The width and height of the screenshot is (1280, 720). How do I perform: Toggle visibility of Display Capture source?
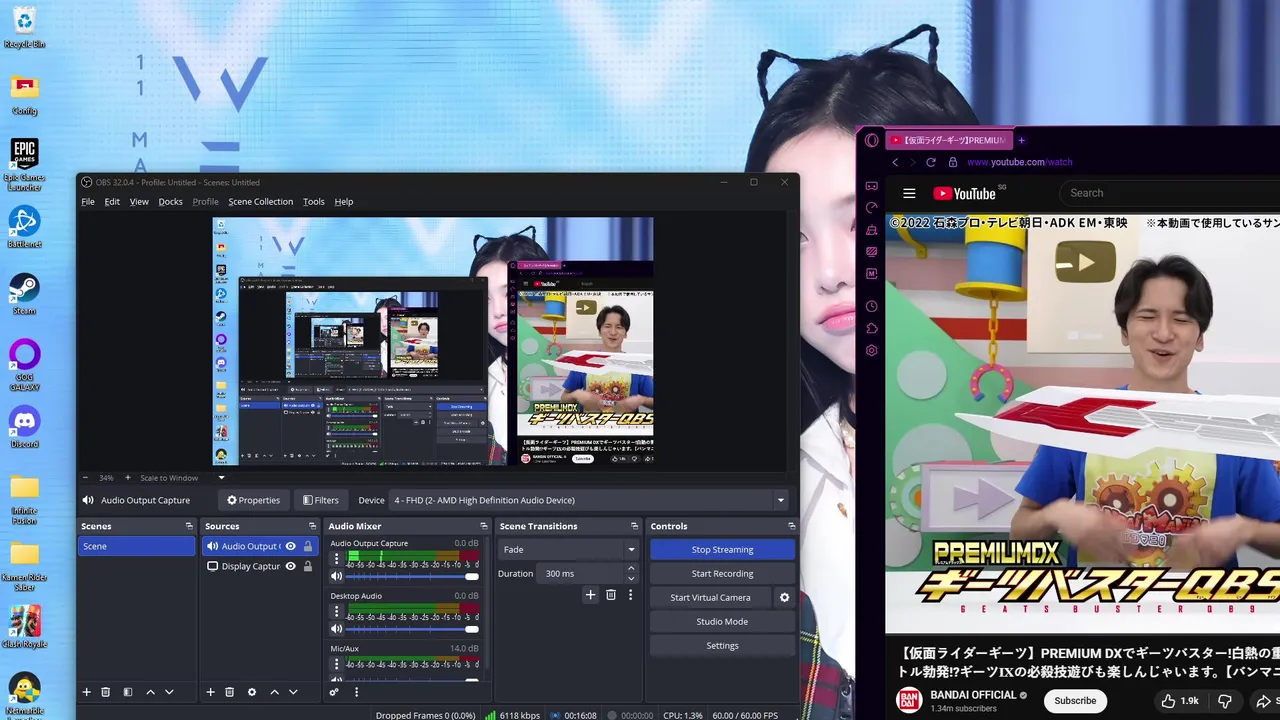[291, 566]
